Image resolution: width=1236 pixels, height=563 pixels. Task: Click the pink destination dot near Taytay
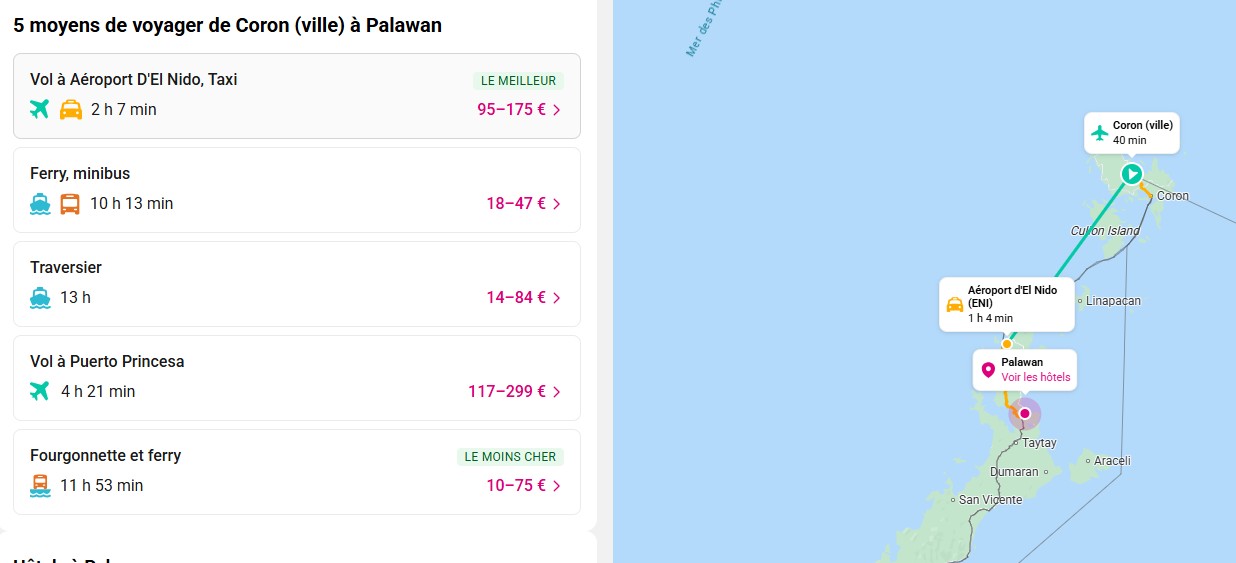pyautogui.click(x=1024, y=413)
